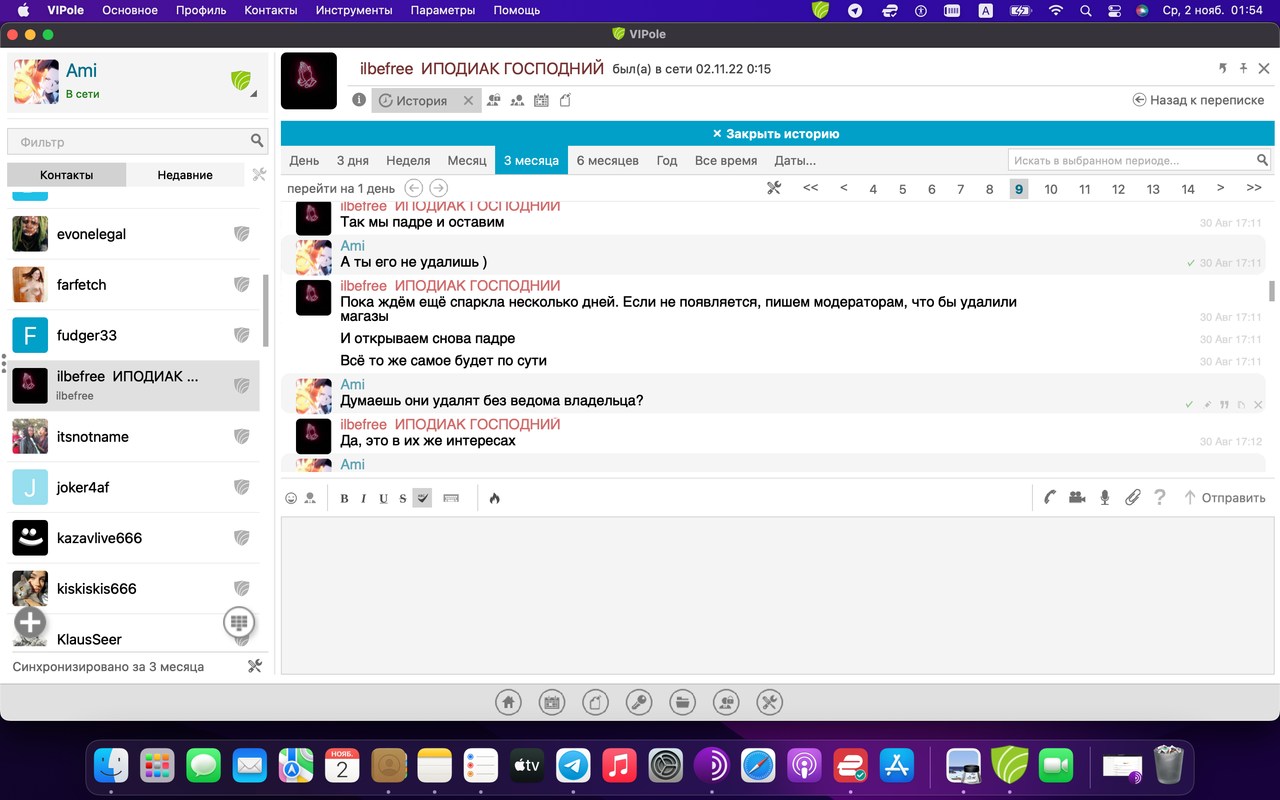This screenshot has height=800, width=1280.
Task: Toggle encryption shield for fudger33
Action: (241, 335)
